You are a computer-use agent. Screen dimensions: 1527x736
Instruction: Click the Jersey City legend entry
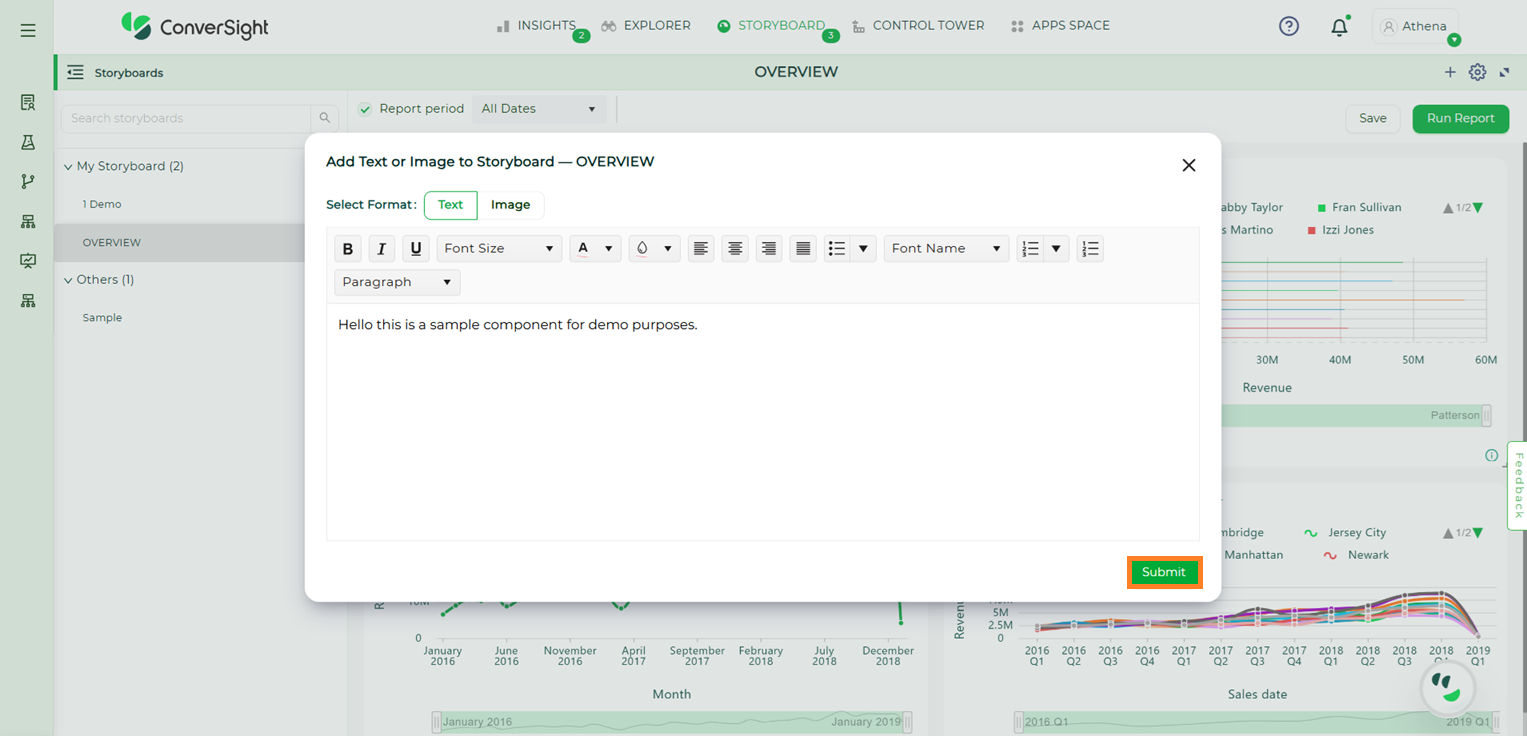(1346, 533)
